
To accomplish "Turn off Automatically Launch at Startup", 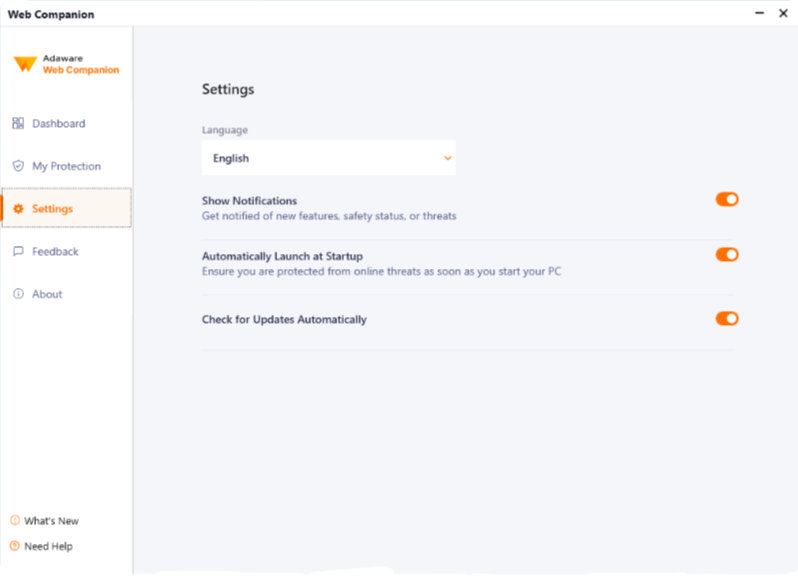I will tap(726, 255).
